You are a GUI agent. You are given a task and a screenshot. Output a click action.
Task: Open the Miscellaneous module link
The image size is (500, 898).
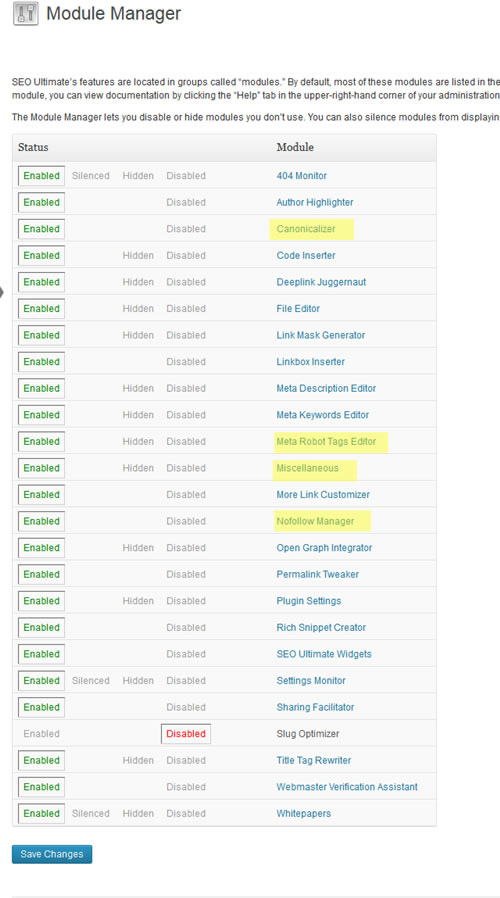pyautogui.click(x=307, y=468)
